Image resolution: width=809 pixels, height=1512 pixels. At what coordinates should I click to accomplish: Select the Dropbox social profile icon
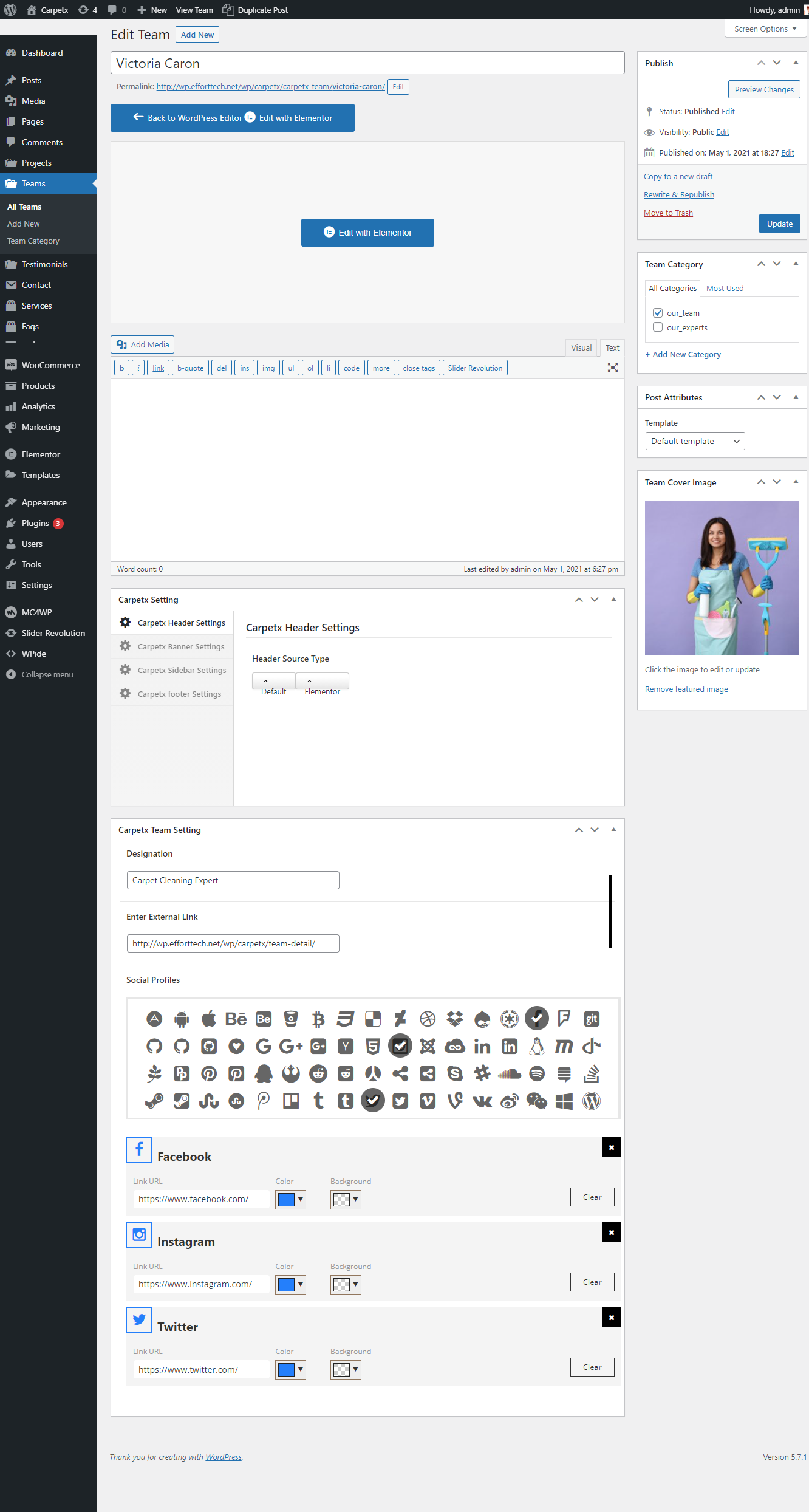pos(455,1019)
